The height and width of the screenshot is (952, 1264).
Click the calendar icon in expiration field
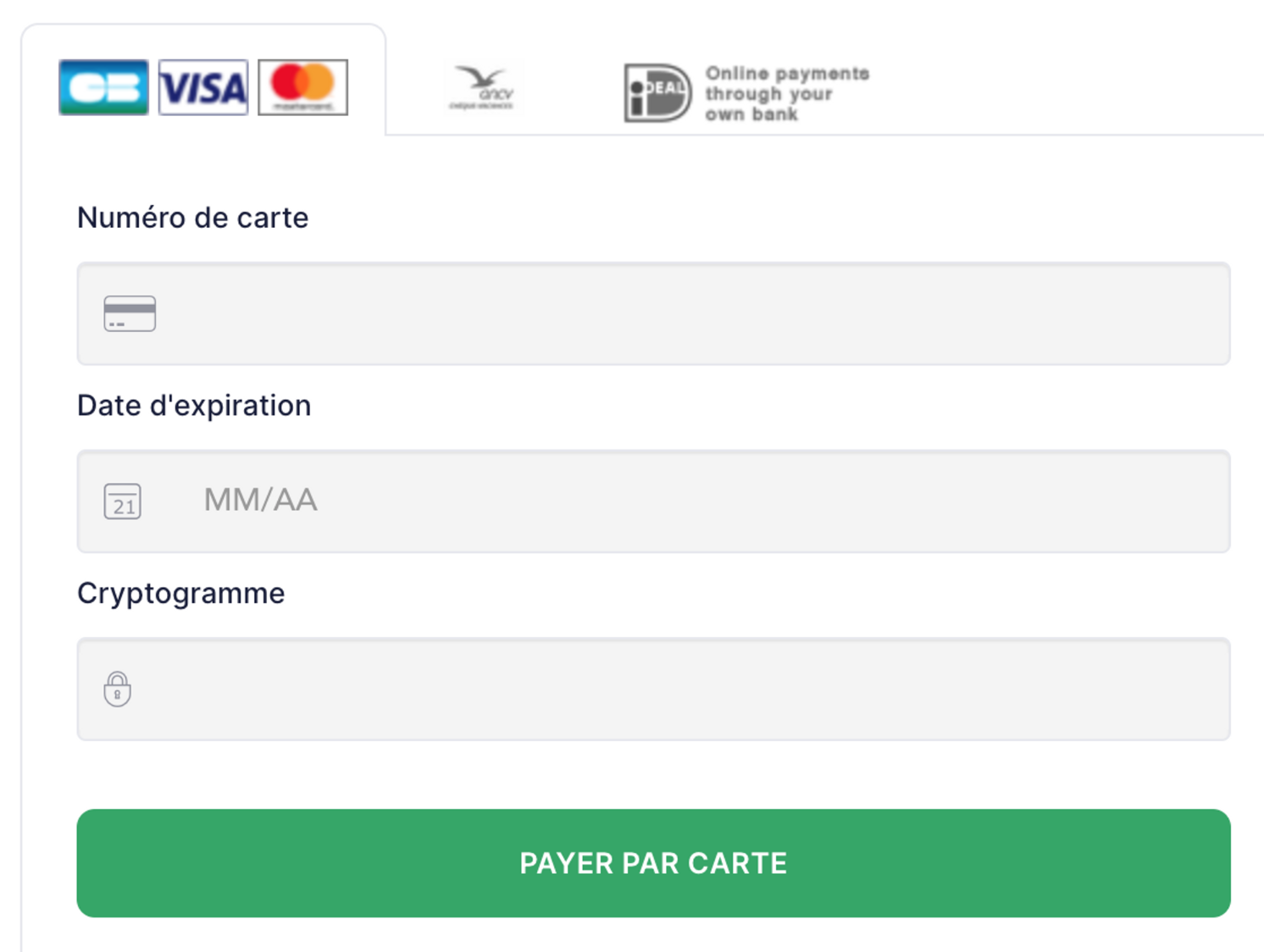coord(123,501)
